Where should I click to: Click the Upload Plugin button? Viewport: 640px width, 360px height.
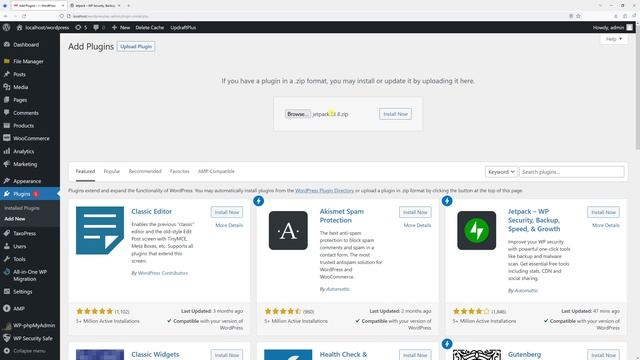click(136, 47)
